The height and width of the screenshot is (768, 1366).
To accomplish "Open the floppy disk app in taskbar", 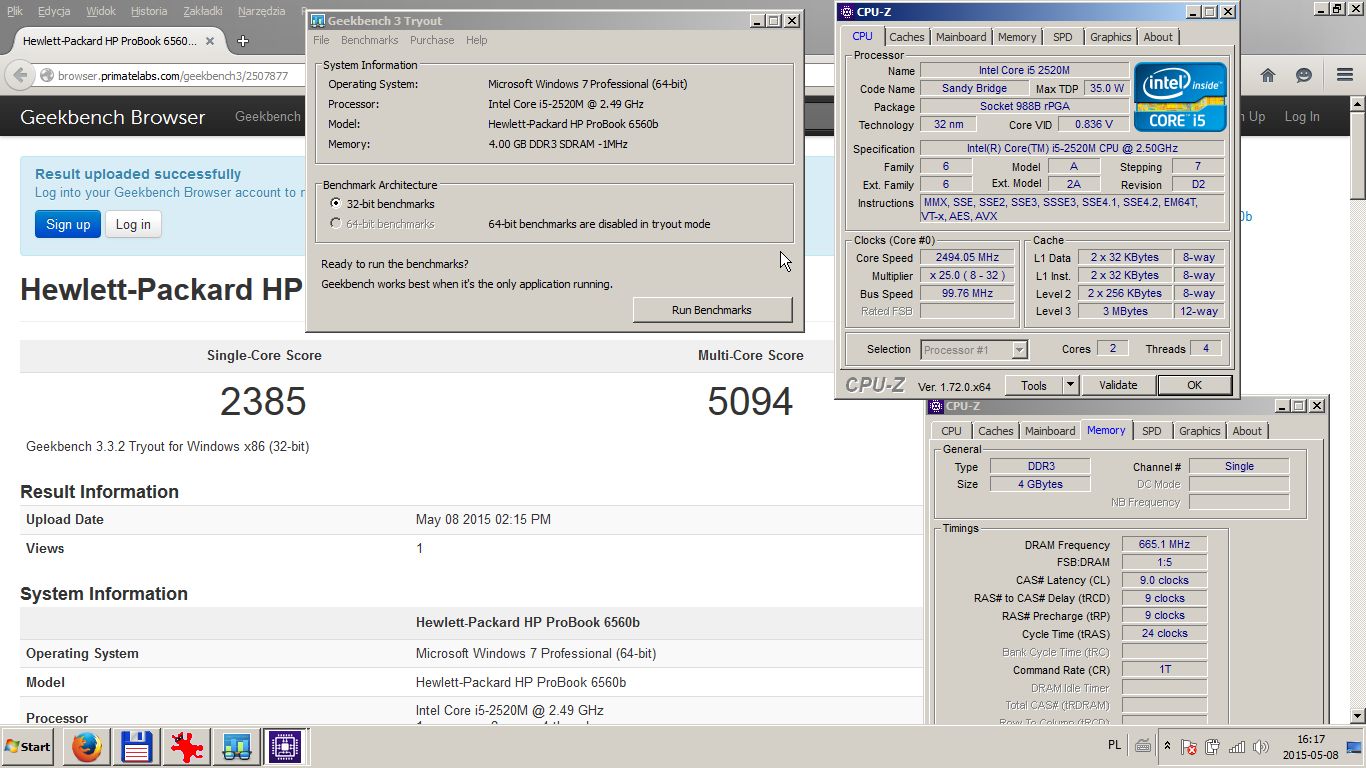I will 136,746.
